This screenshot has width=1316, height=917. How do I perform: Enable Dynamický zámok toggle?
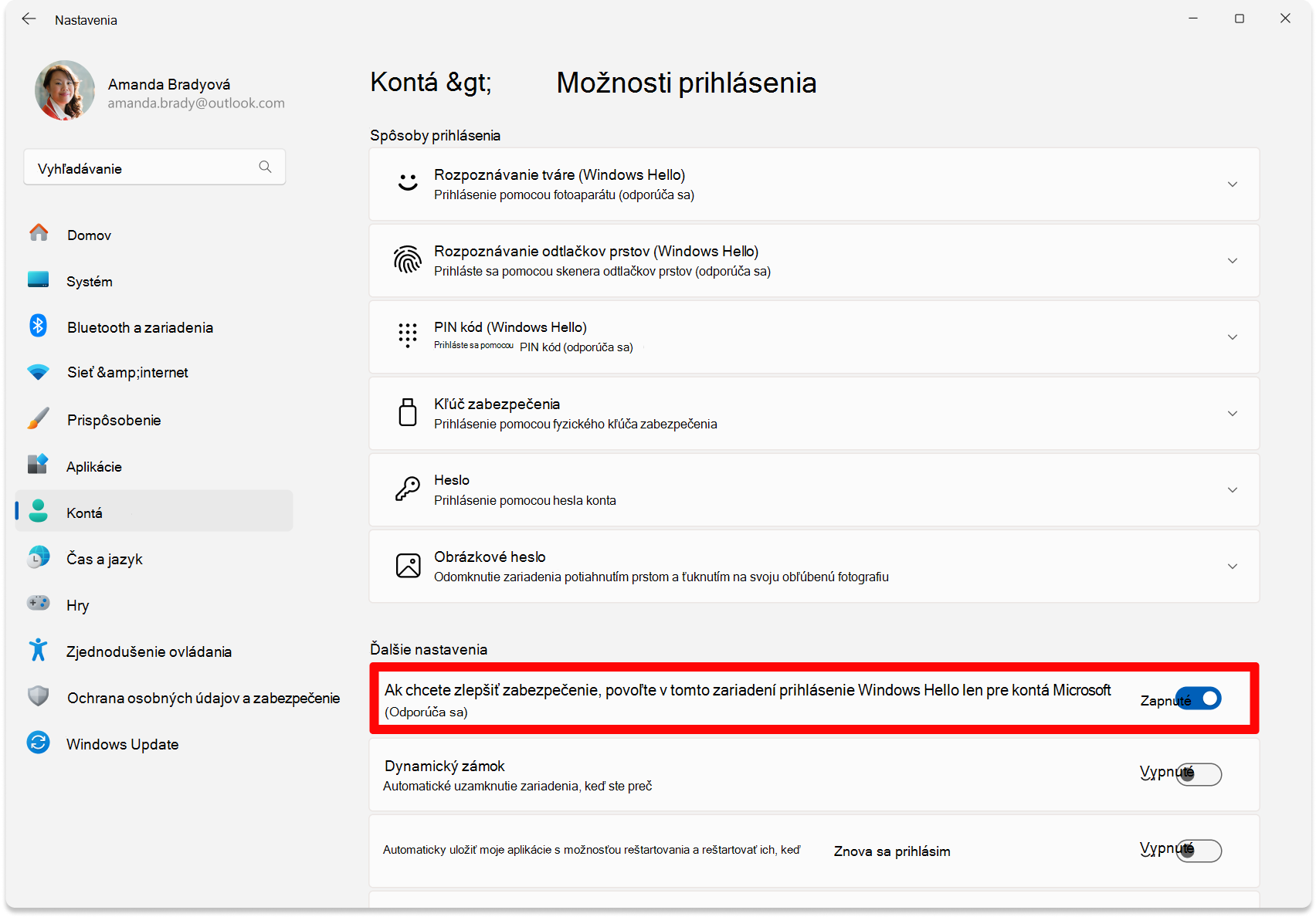[x=1199, y=774]
